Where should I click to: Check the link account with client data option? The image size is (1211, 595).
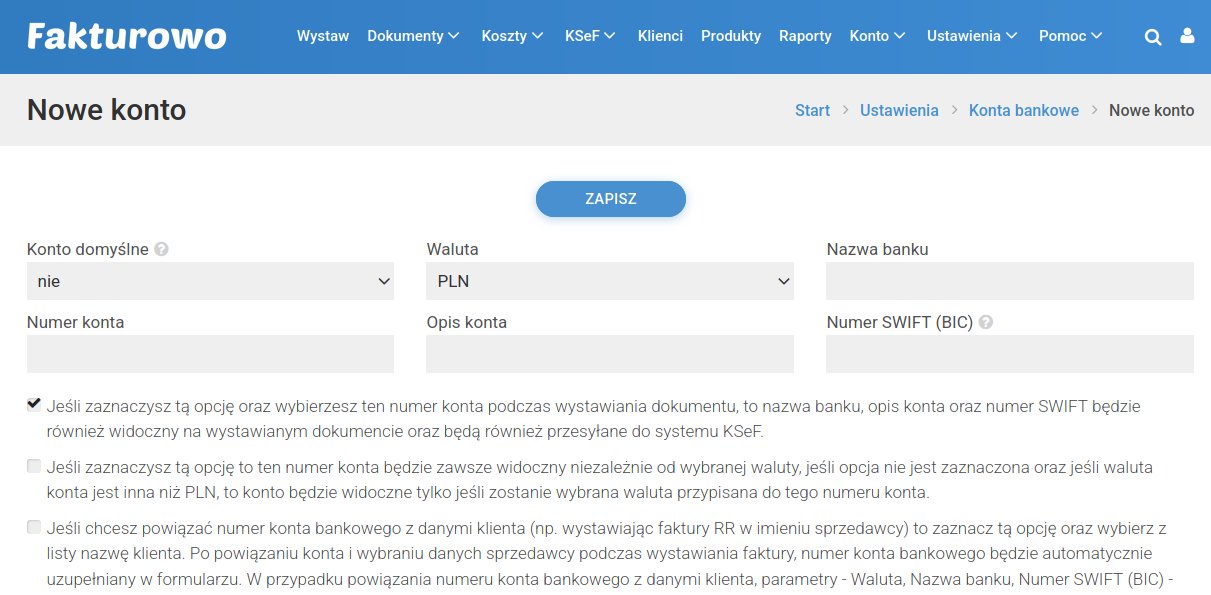(x=34, y=527)
